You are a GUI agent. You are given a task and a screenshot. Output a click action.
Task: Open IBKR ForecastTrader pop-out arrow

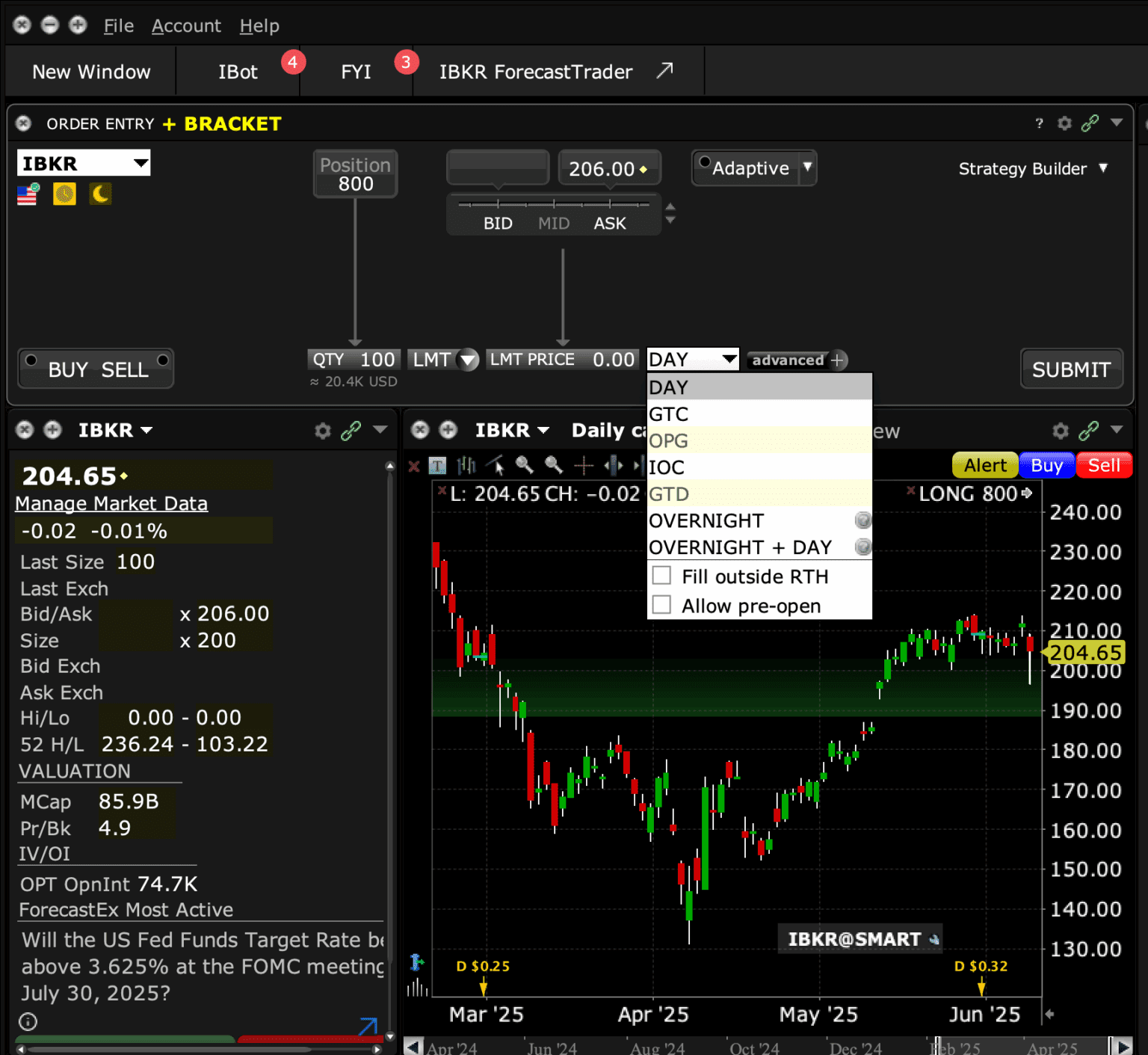coord(664,71)
